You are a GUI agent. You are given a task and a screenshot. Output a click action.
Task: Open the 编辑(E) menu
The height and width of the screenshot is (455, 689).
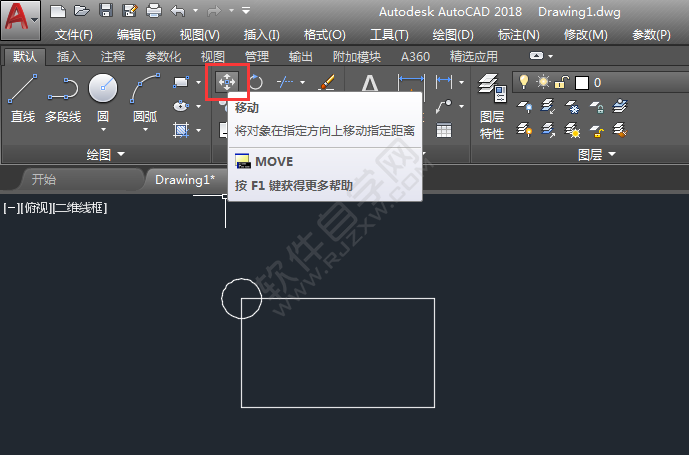pyautogui.click(x=136, y=35)
